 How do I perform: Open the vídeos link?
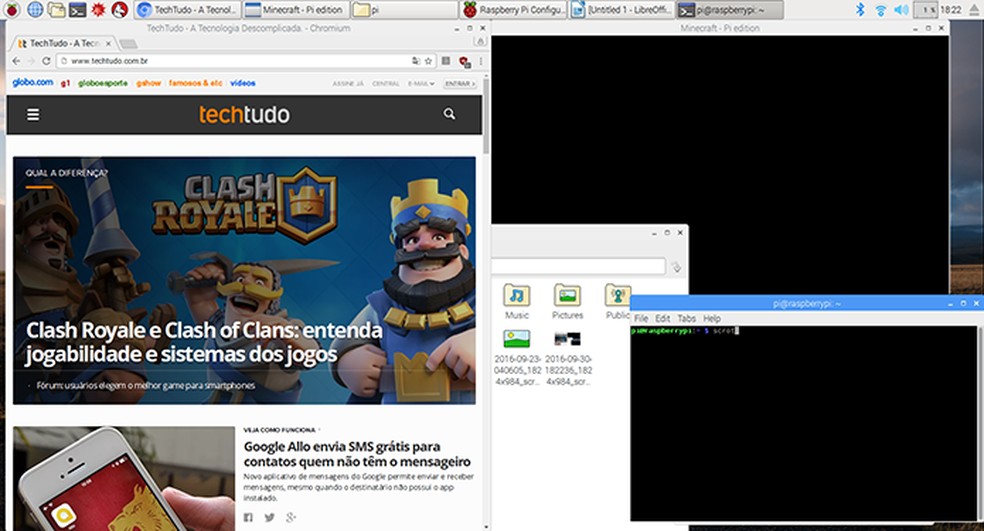coord(243,83)
